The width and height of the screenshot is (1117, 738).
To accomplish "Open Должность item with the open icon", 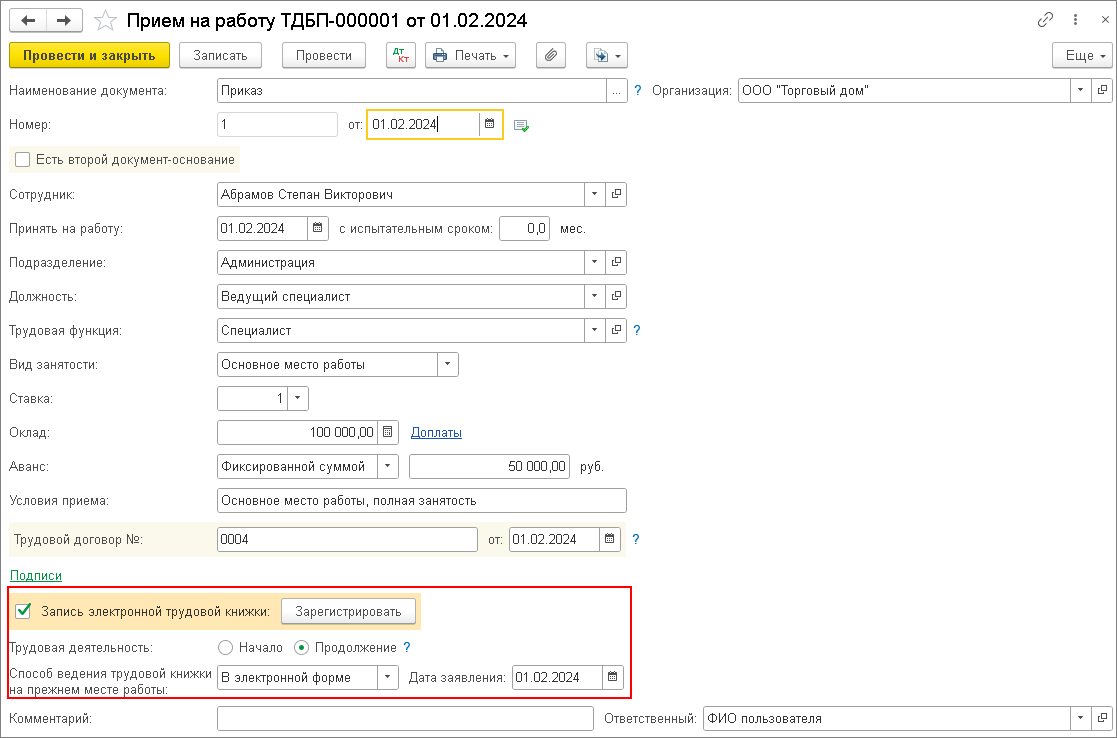I will [616, 296].
